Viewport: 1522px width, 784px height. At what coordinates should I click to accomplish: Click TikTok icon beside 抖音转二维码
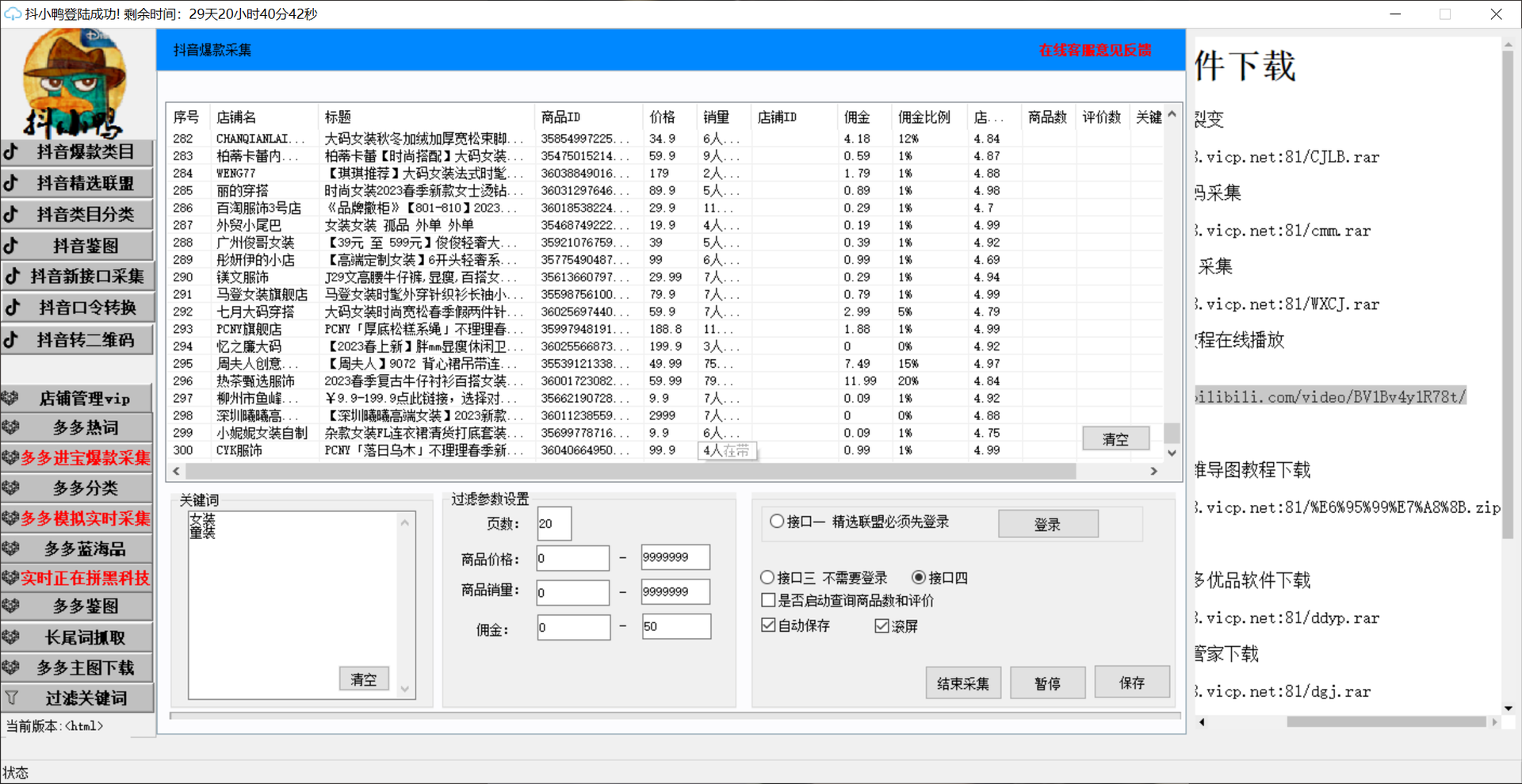tap(11, 339)
